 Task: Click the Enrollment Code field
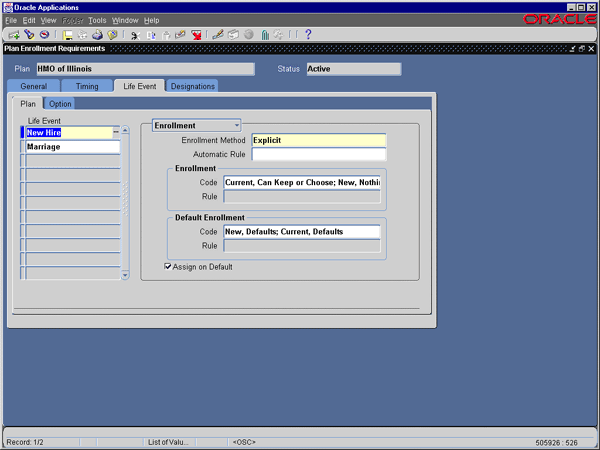point(302,182)
